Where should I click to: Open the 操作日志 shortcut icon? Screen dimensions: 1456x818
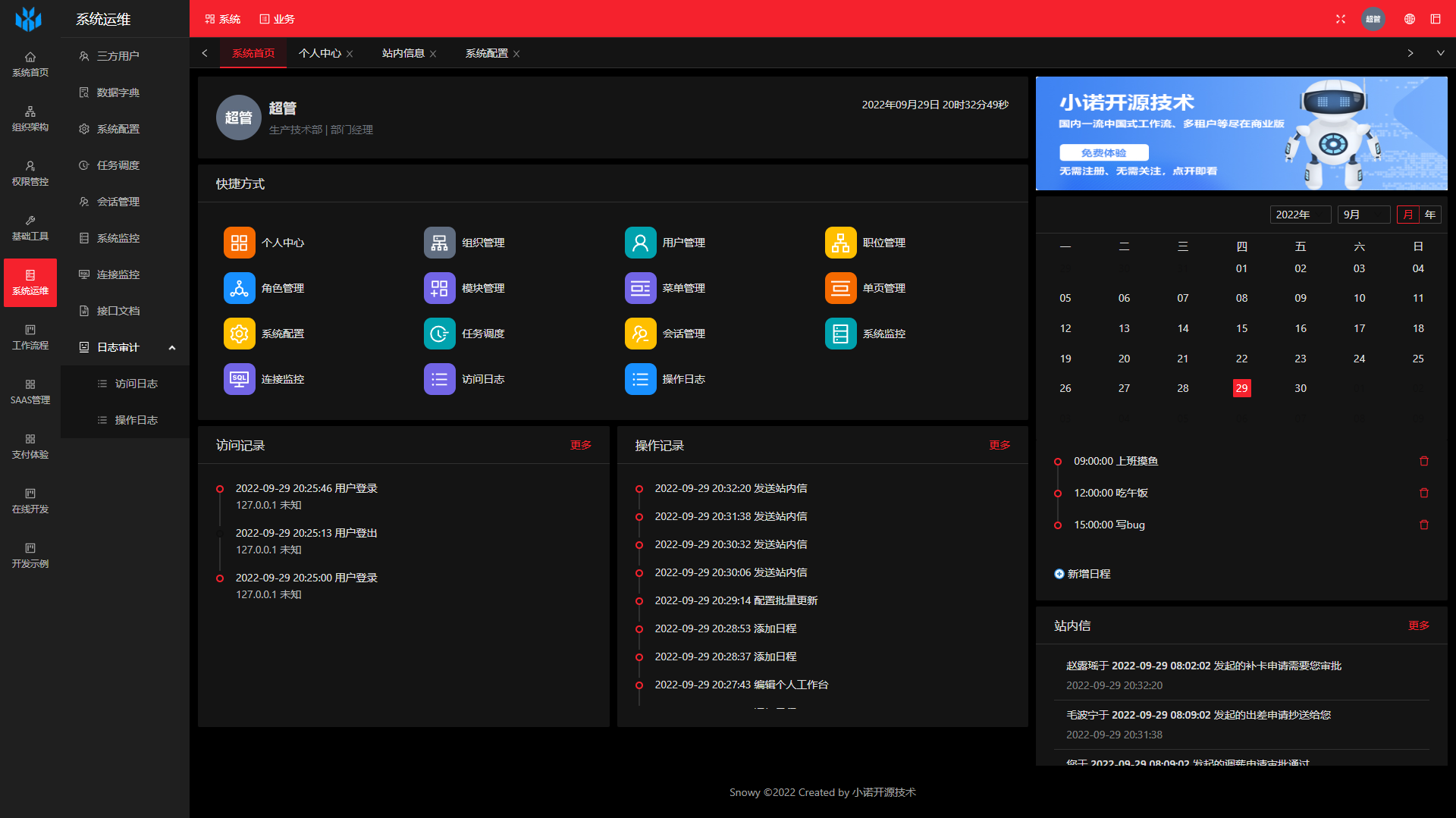click(x=640, y=379)
